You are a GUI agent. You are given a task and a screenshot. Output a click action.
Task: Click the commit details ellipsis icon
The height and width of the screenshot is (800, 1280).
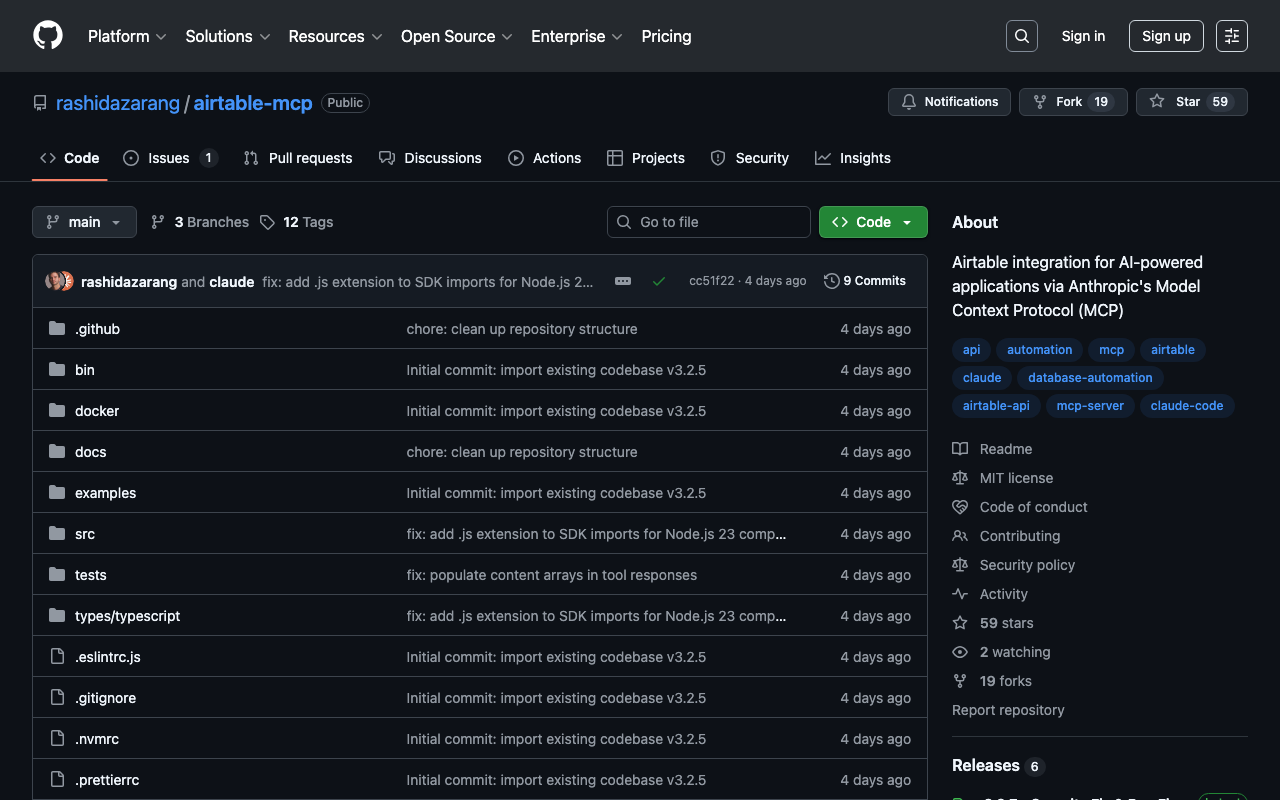[x=623, y=281]
